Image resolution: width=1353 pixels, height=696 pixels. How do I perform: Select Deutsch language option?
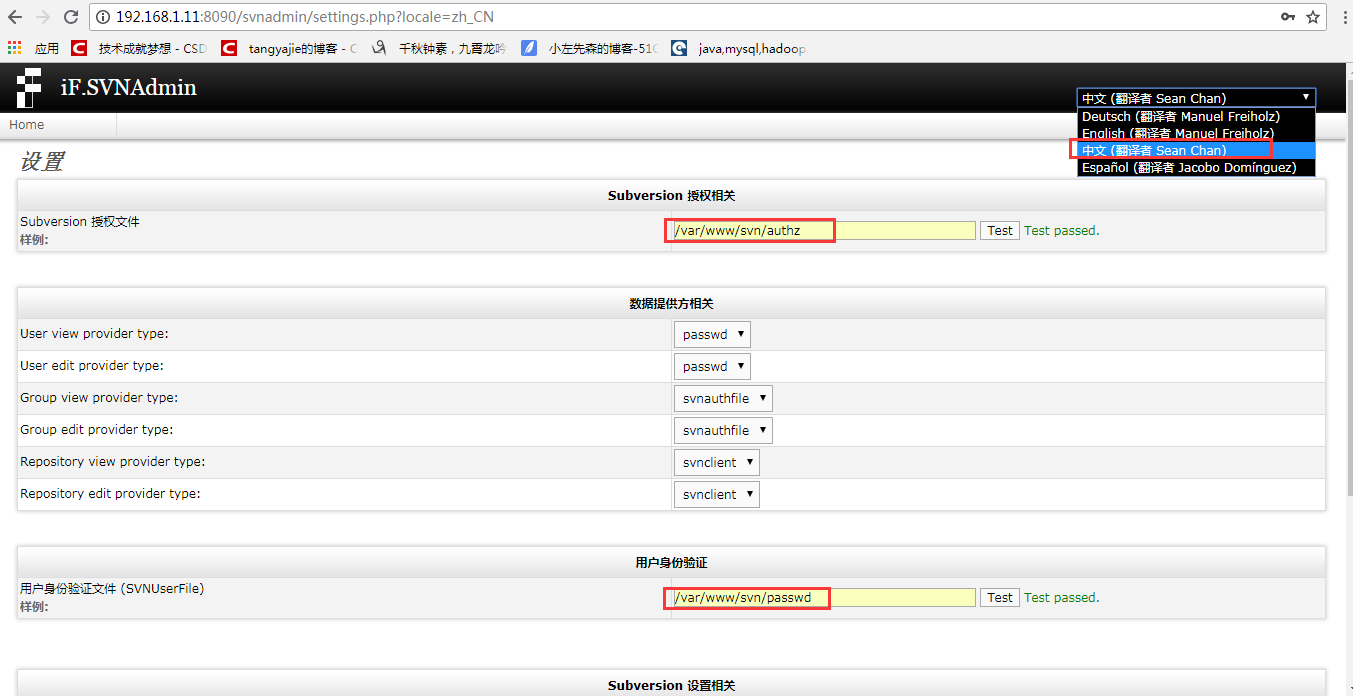[x=1196, y=117]
